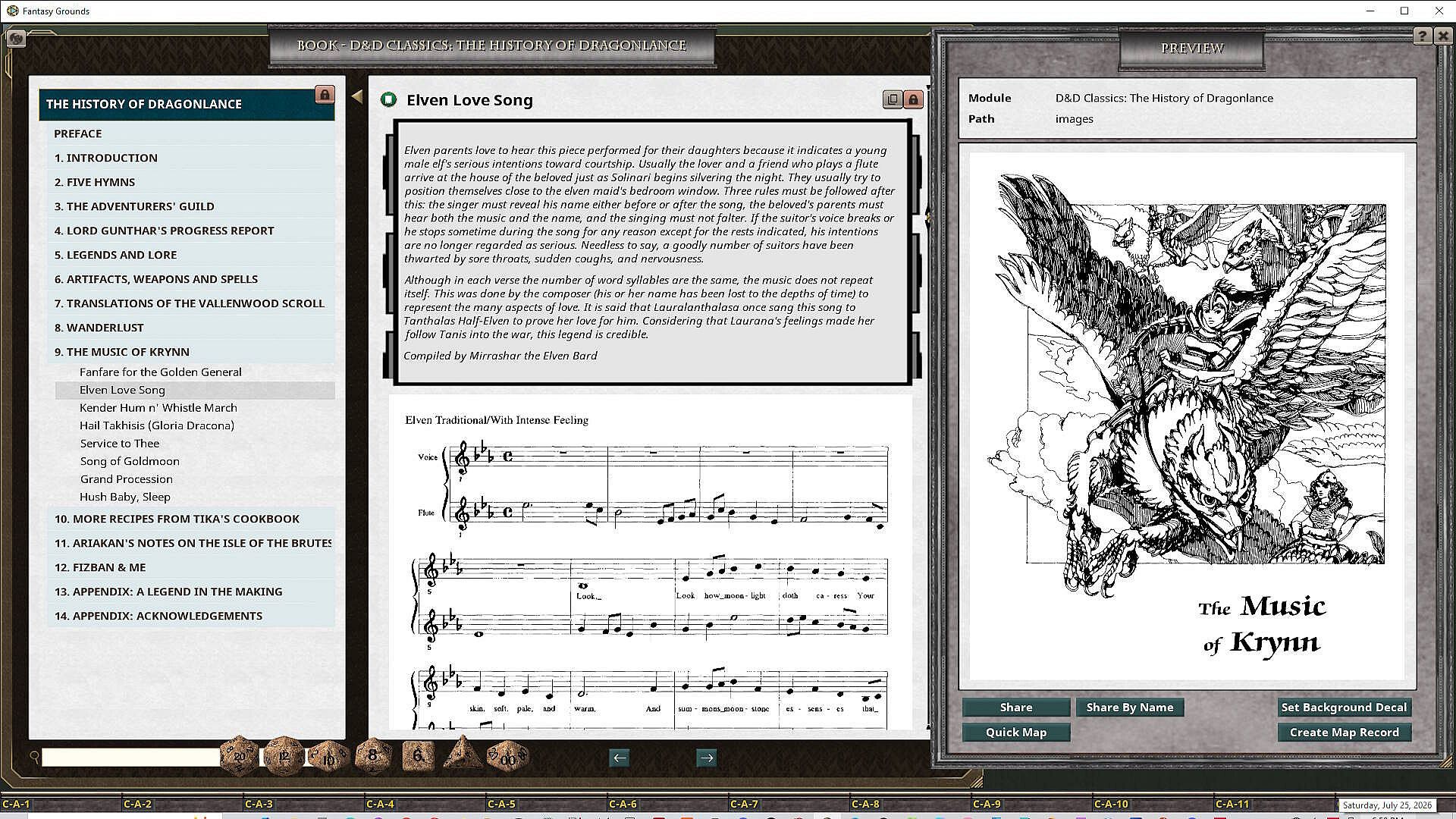The image size is (1456, 819).
Task: Click the copy/pop-out icon beside Elven Love Song
Action: pos(893,99)
